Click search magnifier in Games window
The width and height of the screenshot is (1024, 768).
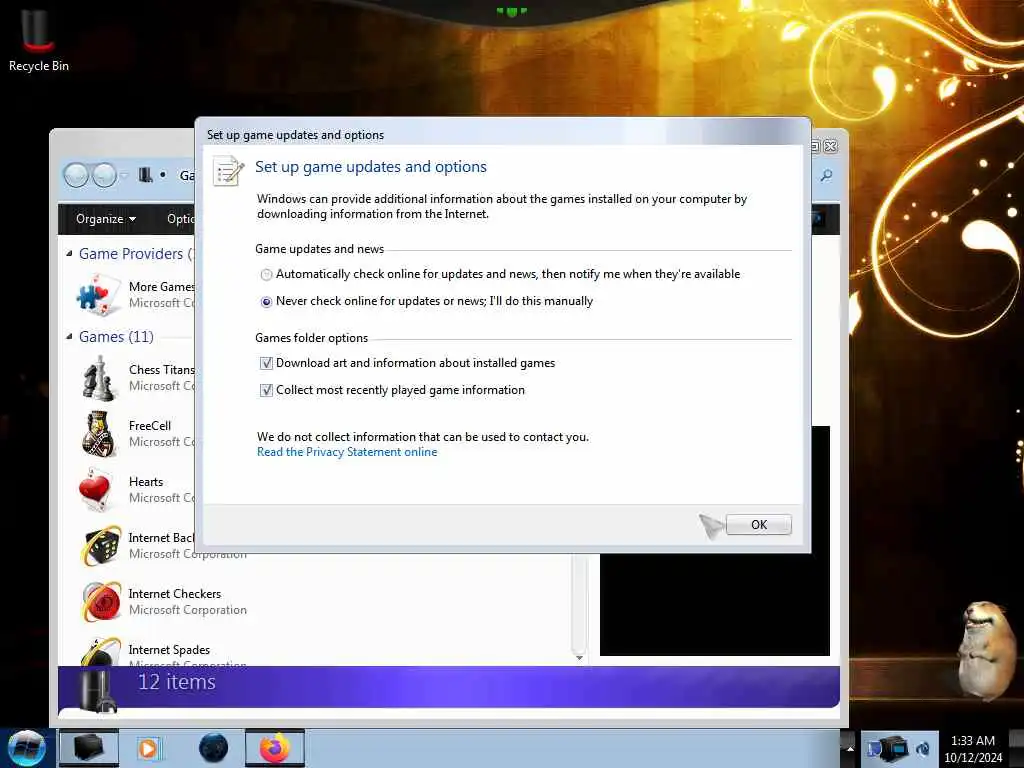[826, 175]
